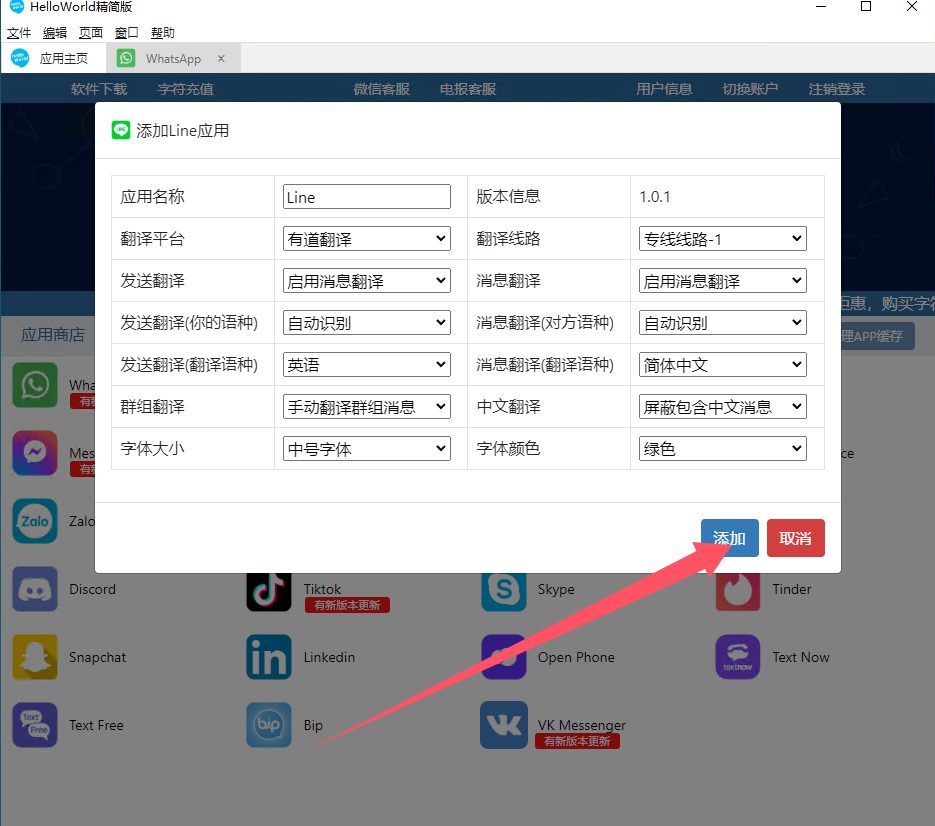Image resolution: width=935 pixels, height=826 pixels.
Task: Click the version text 1.0.1
Action: [655, 197]
